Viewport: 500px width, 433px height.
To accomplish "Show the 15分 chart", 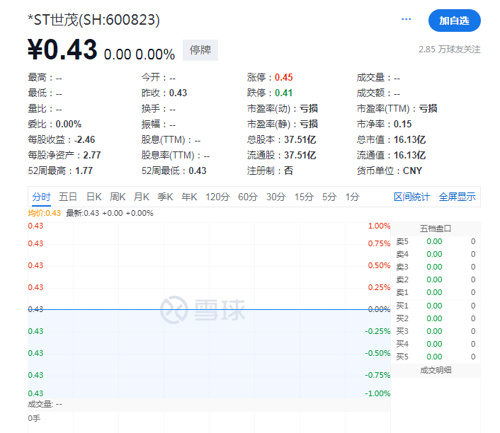I will 304,197.
